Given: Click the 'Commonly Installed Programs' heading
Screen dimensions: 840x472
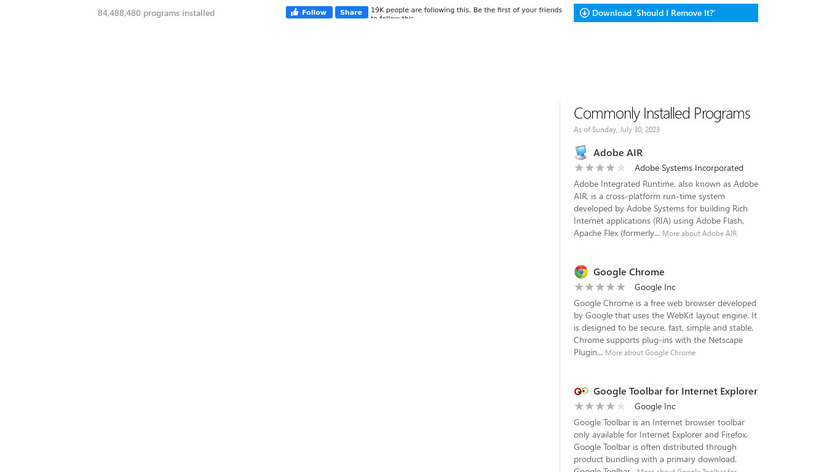Looking at the screenshot, I should point(661,114).
